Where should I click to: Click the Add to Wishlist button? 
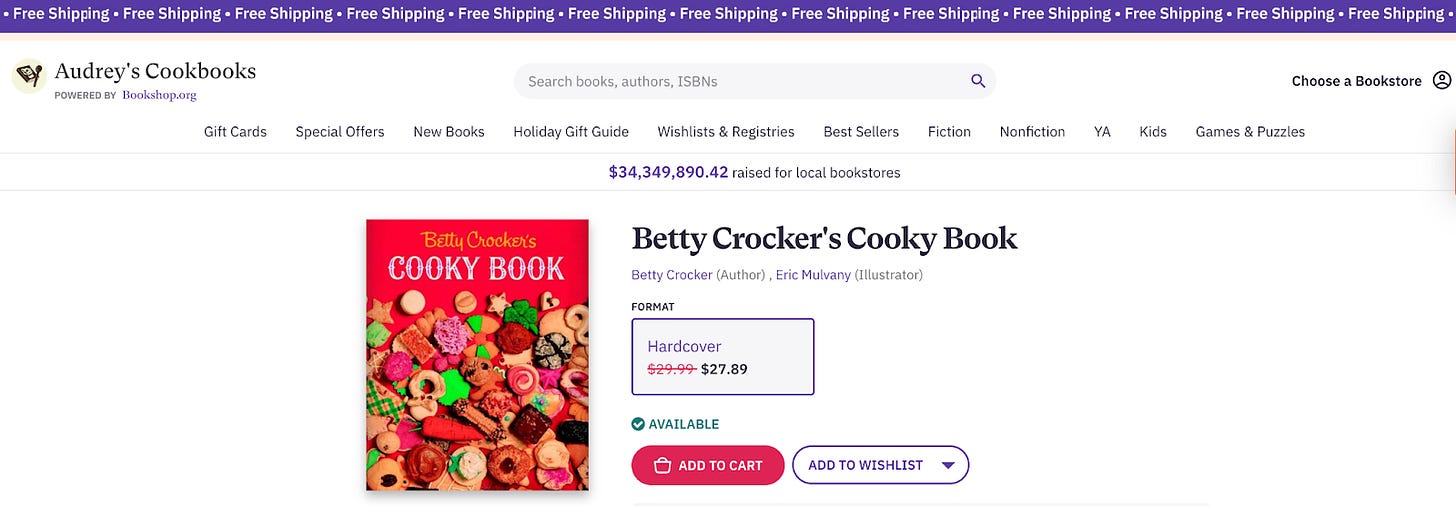881,465
